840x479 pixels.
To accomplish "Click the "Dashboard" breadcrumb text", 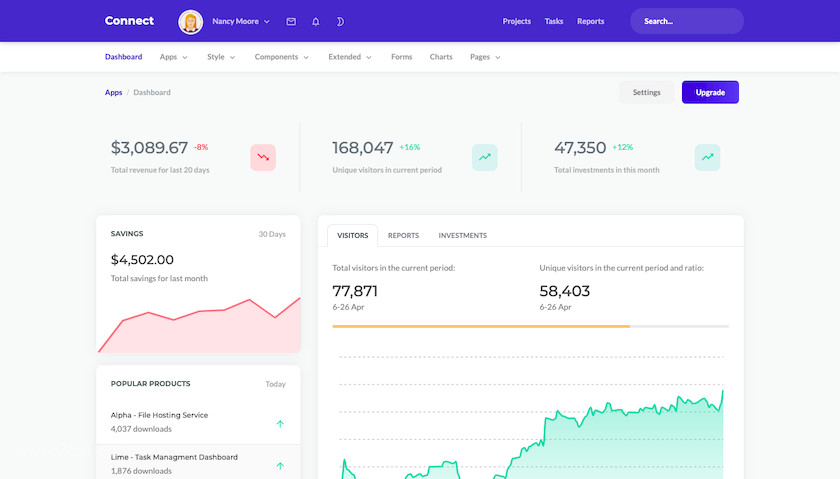I will 152,92.
